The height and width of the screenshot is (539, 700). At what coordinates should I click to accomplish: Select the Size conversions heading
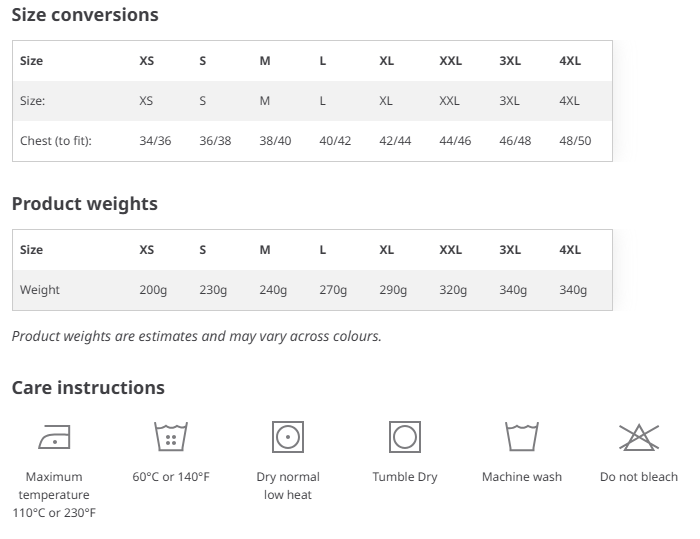[x=85, y=15]
